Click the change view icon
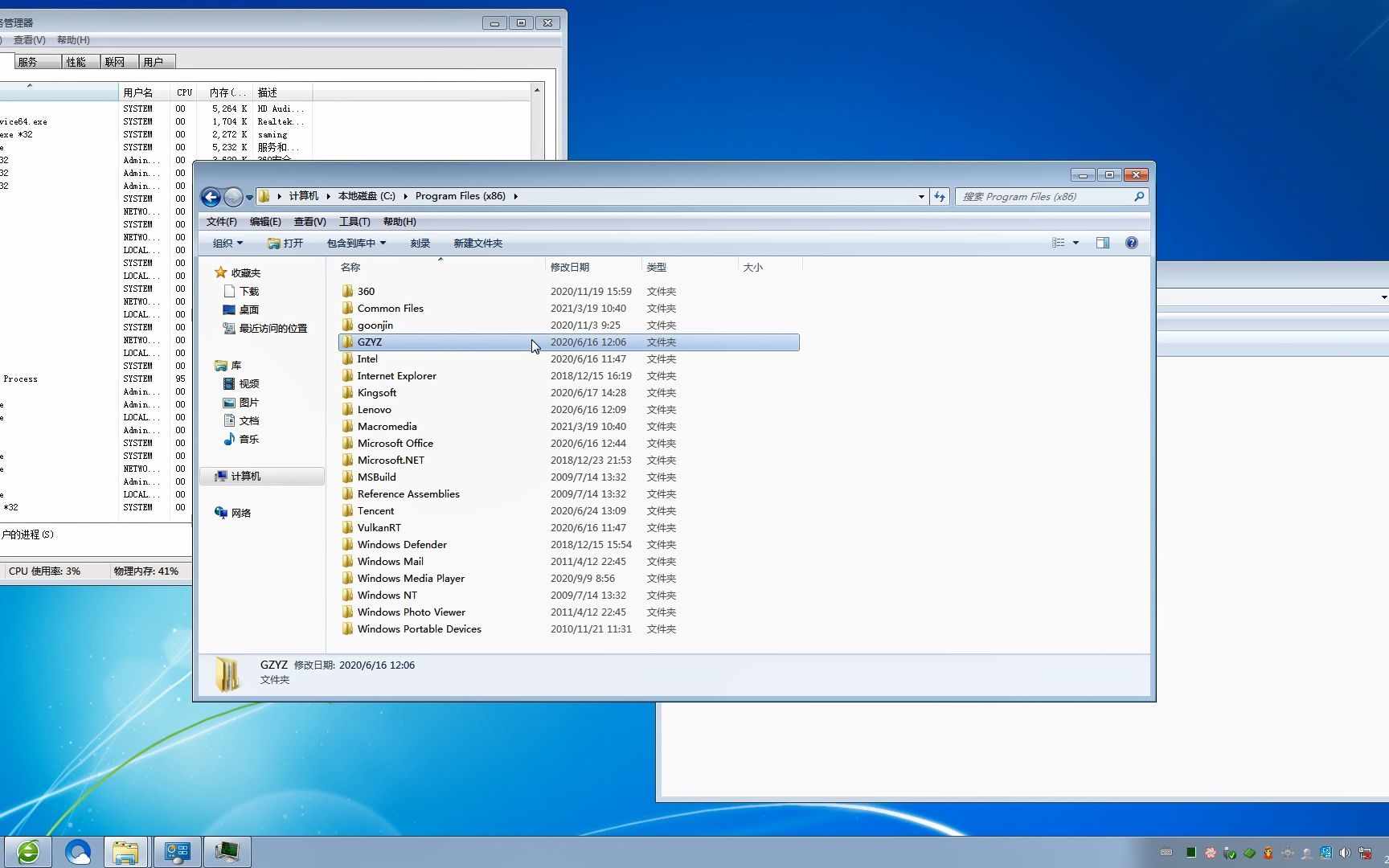 pyautogui.click(x=1059, y=243)
